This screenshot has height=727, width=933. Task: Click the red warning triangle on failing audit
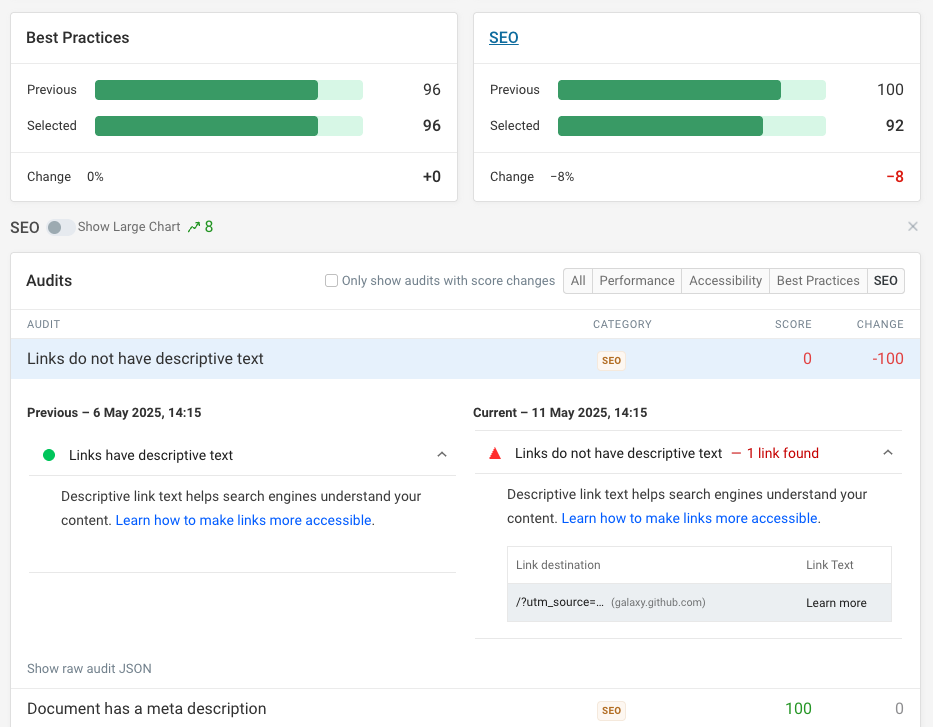tap(494, 451)
